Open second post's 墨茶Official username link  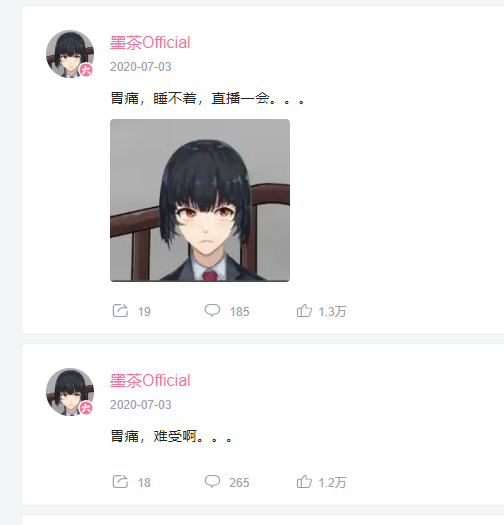pyautogui.click(x=150, y=381)
